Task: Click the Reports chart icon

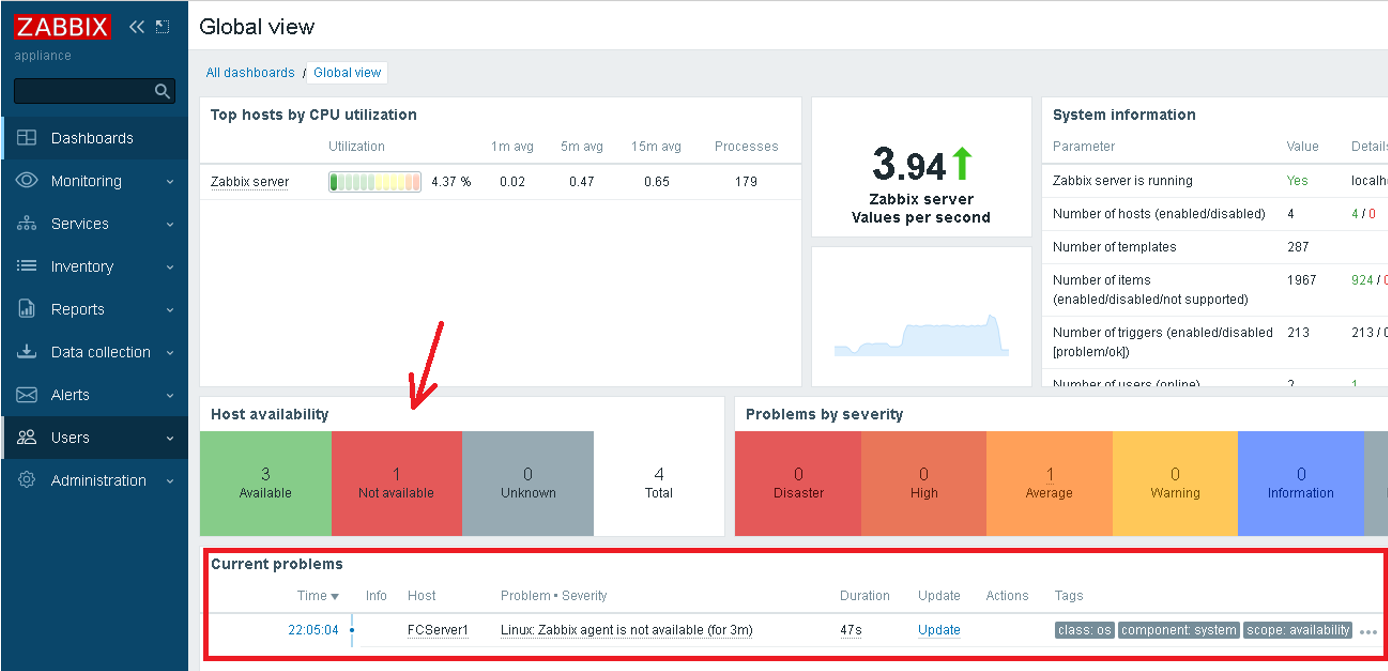Action: click(x=27, y=309)
